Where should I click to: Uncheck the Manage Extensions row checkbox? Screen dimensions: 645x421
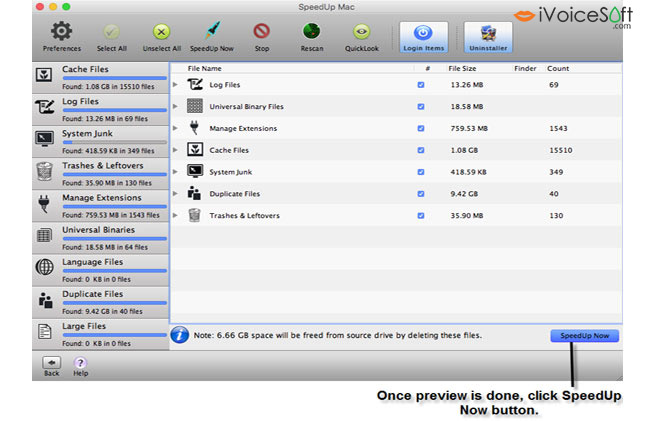(421, 128)
